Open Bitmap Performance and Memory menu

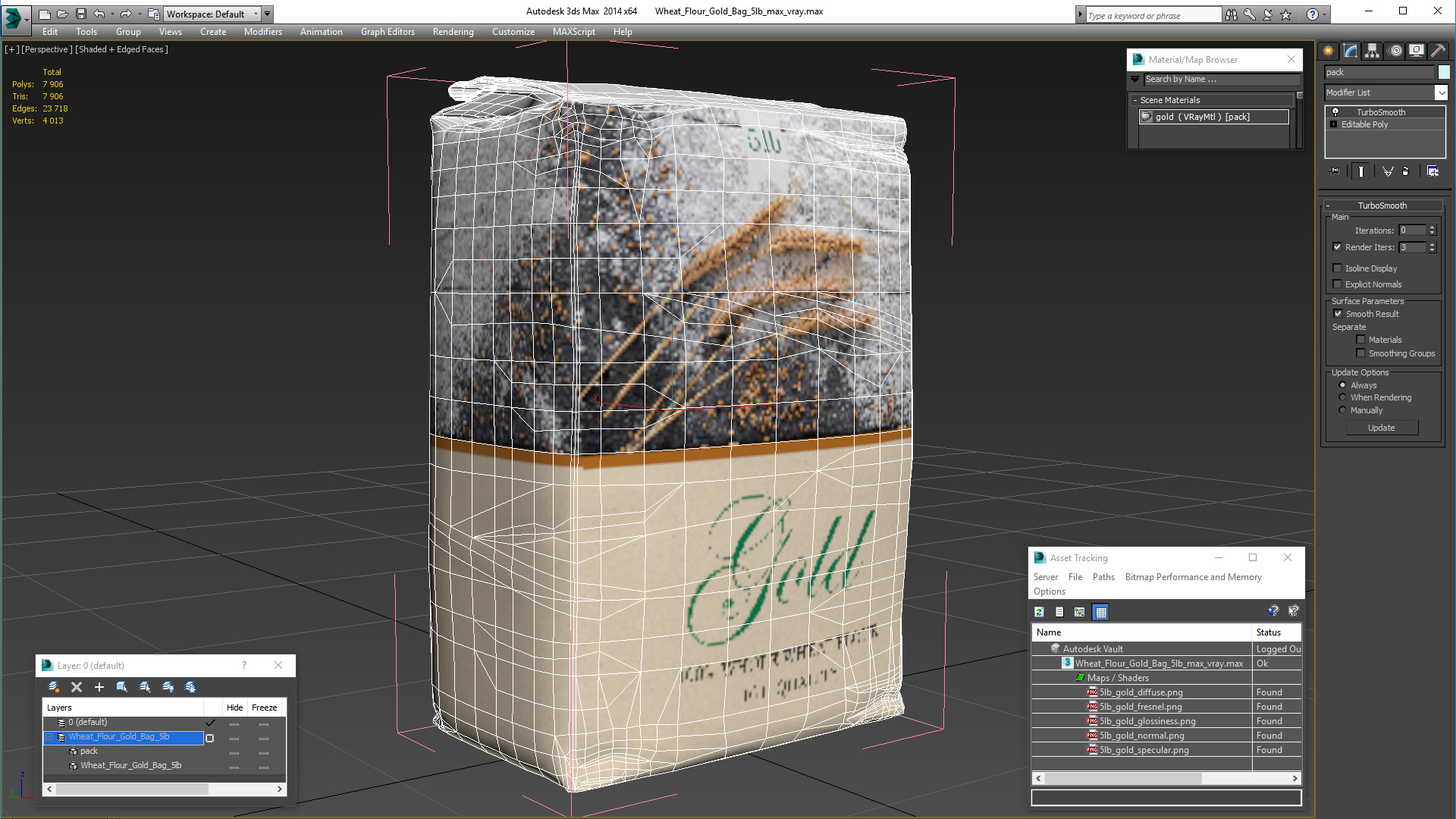[x=1193, y=577]
